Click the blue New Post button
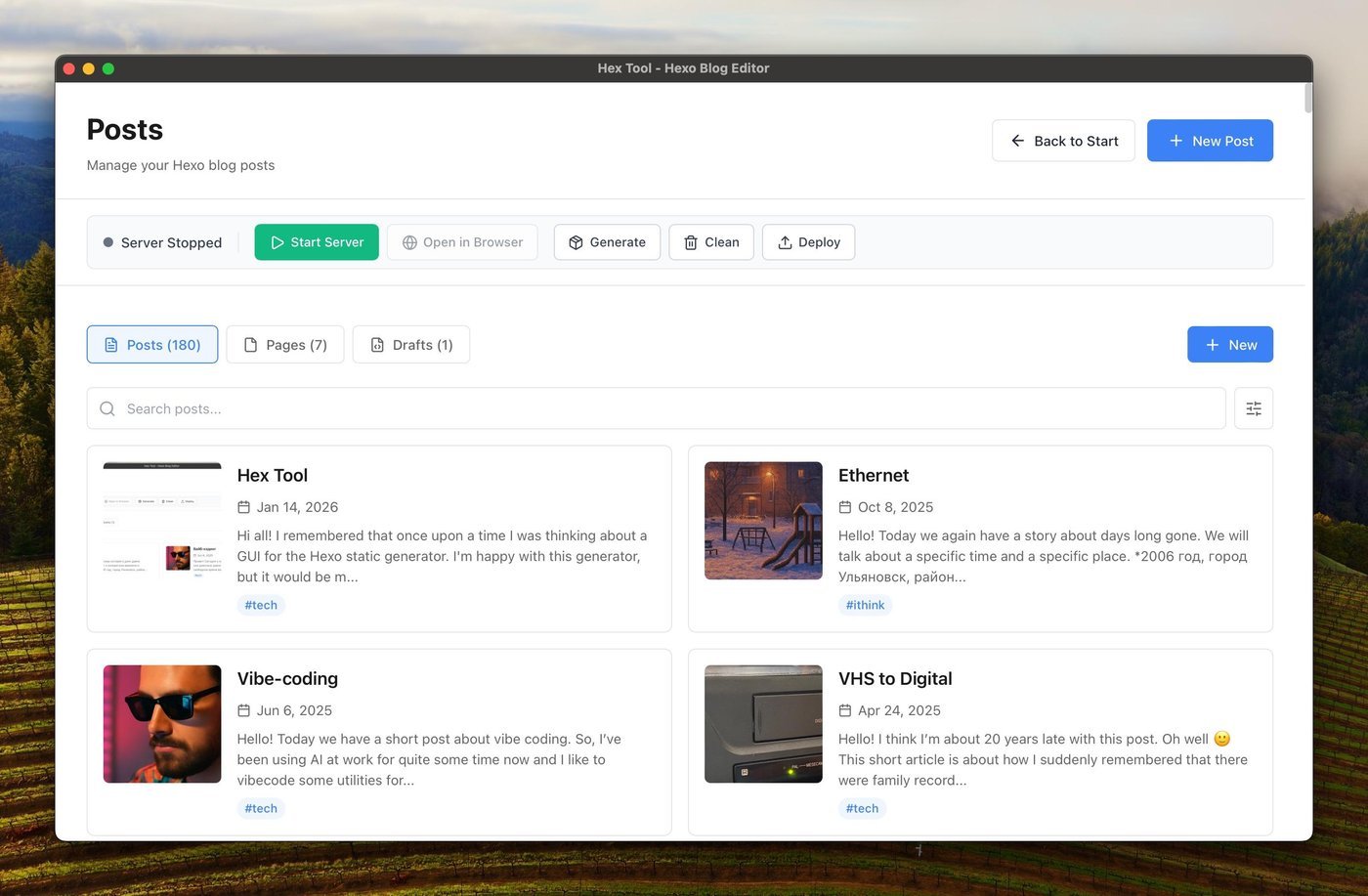Screen dimensions: 1368x896 pyautogui.click(x=1210, y=141)
